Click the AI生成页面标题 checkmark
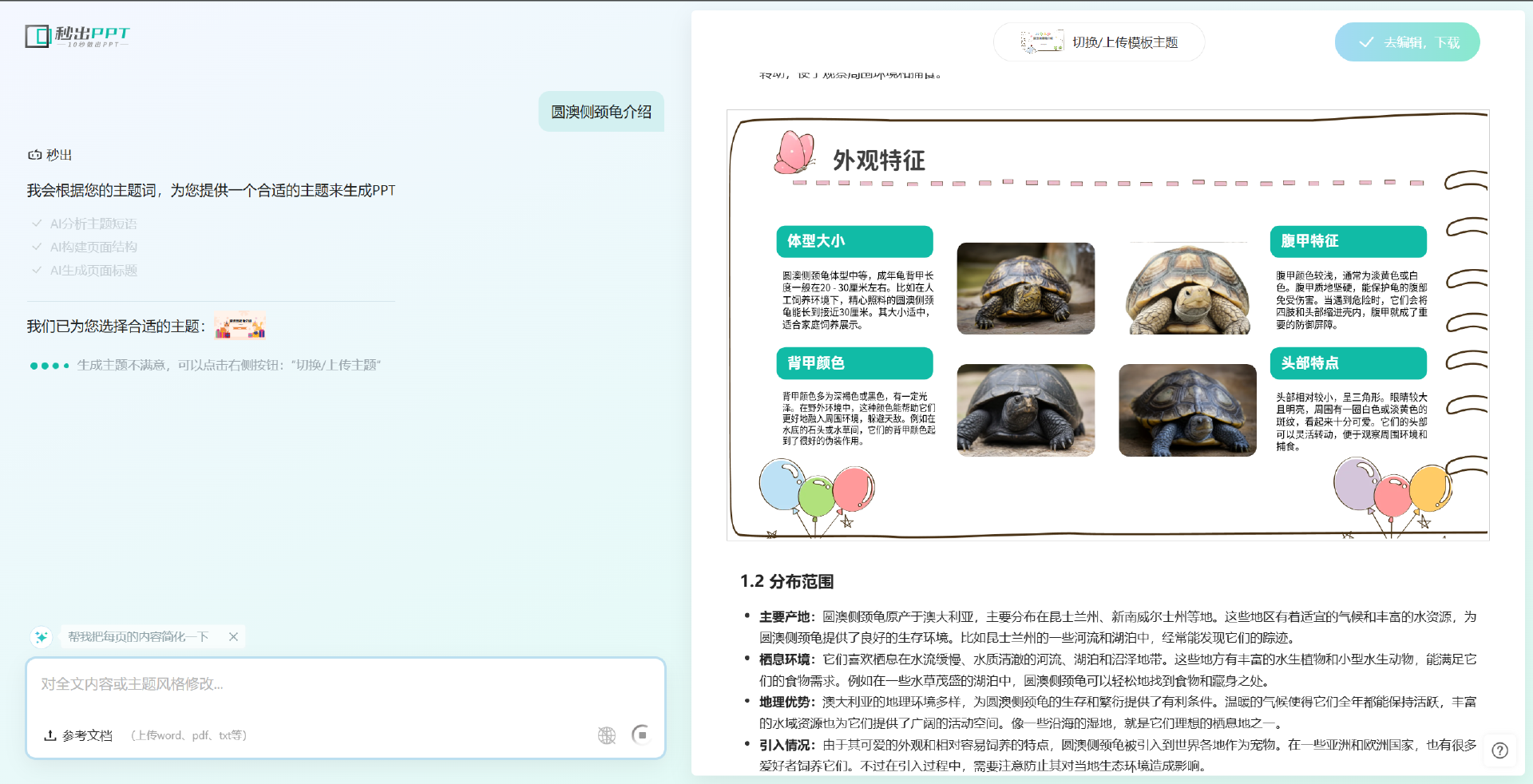1533x784 pixels. [x=37, y=270]
